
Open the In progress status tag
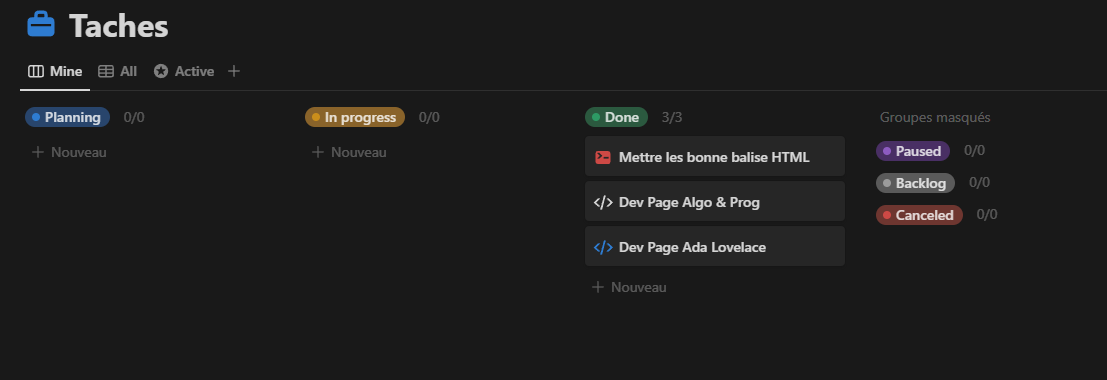354,117
